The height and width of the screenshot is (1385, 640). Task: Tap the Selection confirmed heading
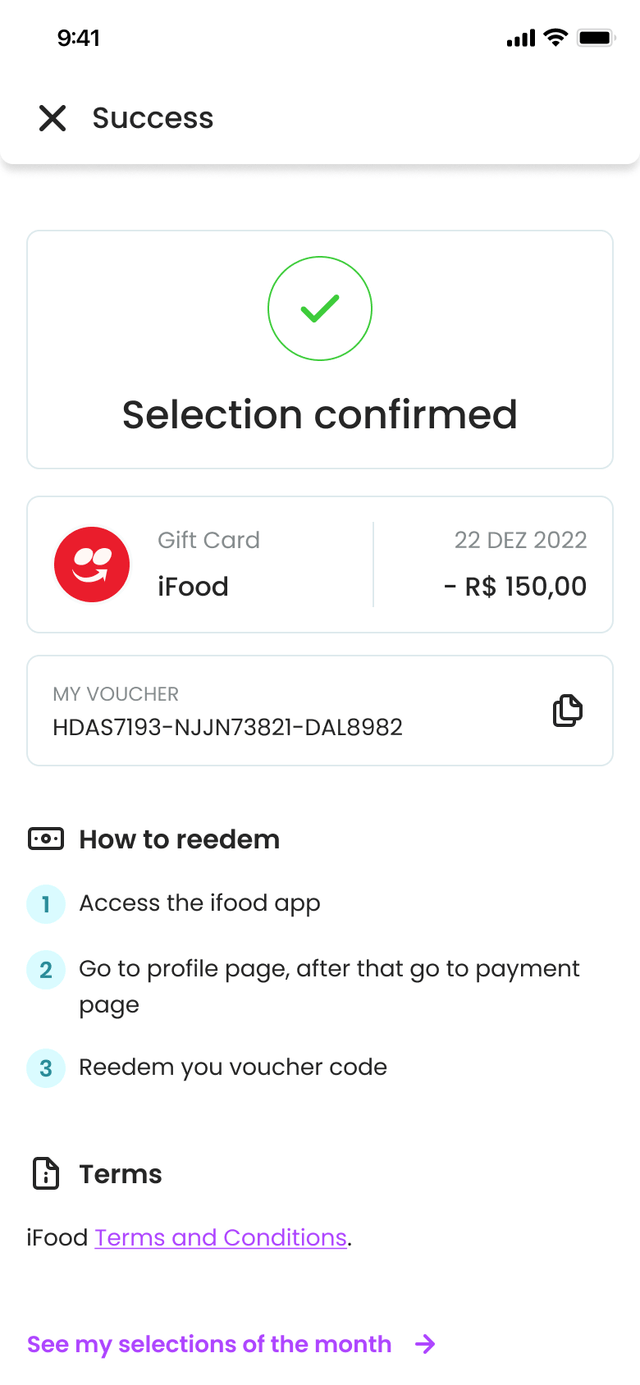(320, 414)
